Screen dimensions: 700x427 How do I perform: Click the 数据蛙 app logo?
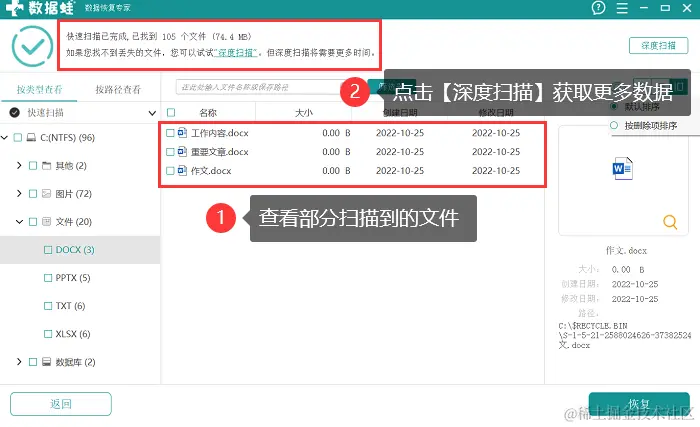tap(40, 8)
